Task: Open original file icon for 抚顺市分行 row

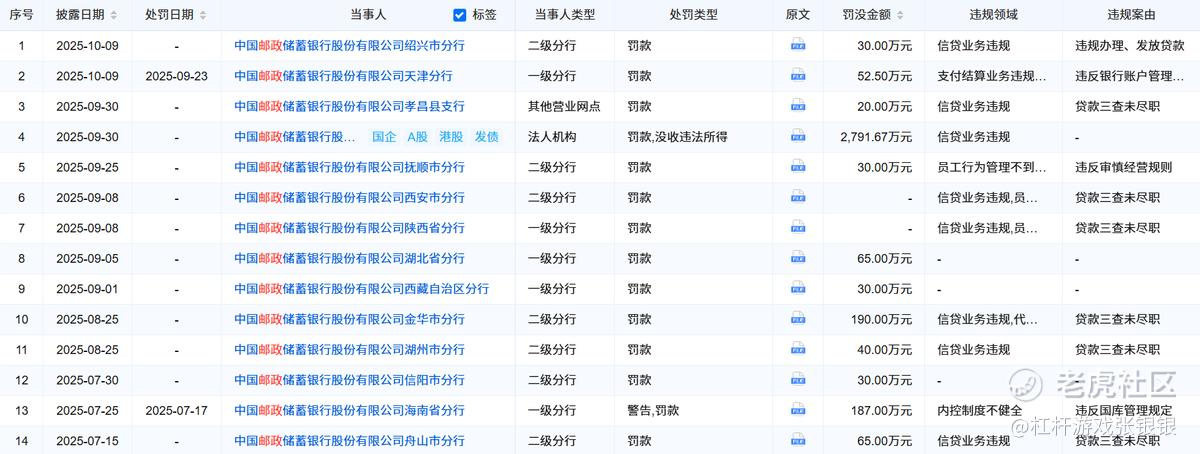Action: pyautogui.click(x=798, y=167)
